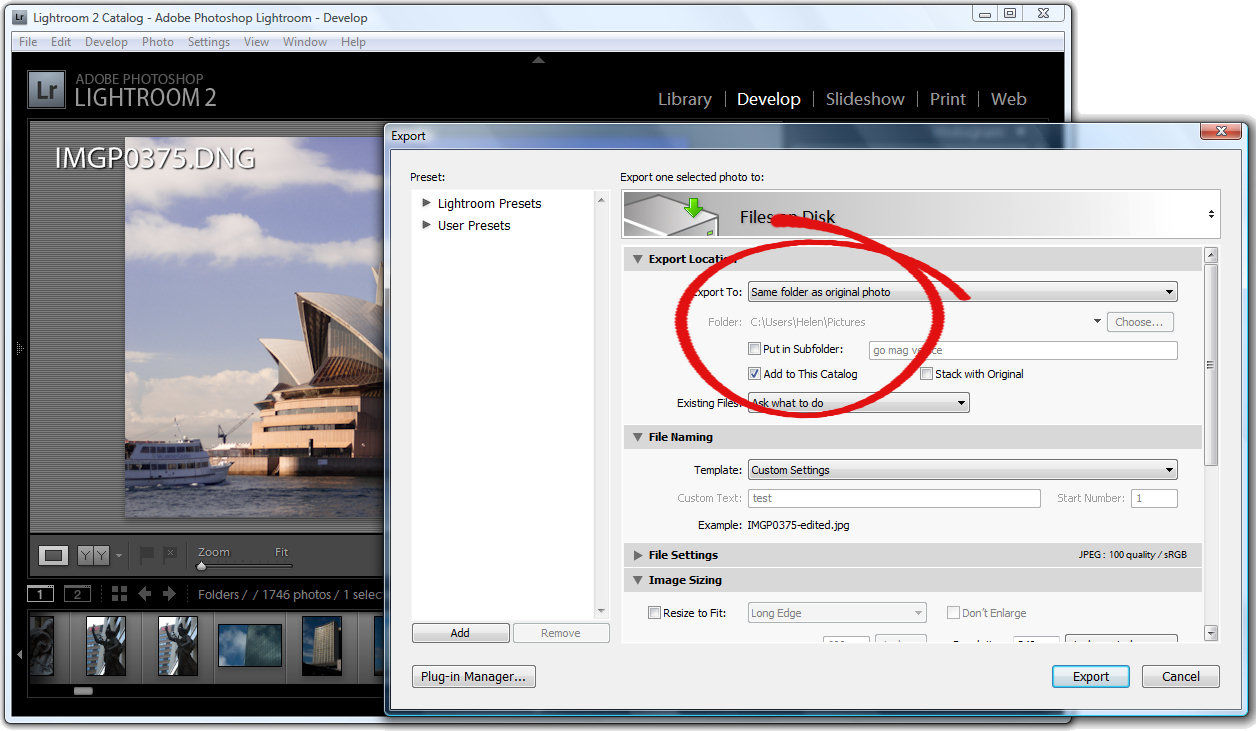Open Plug-in Manager
The height and width of the screenshot is (731, 1256).
coord(474,677)
